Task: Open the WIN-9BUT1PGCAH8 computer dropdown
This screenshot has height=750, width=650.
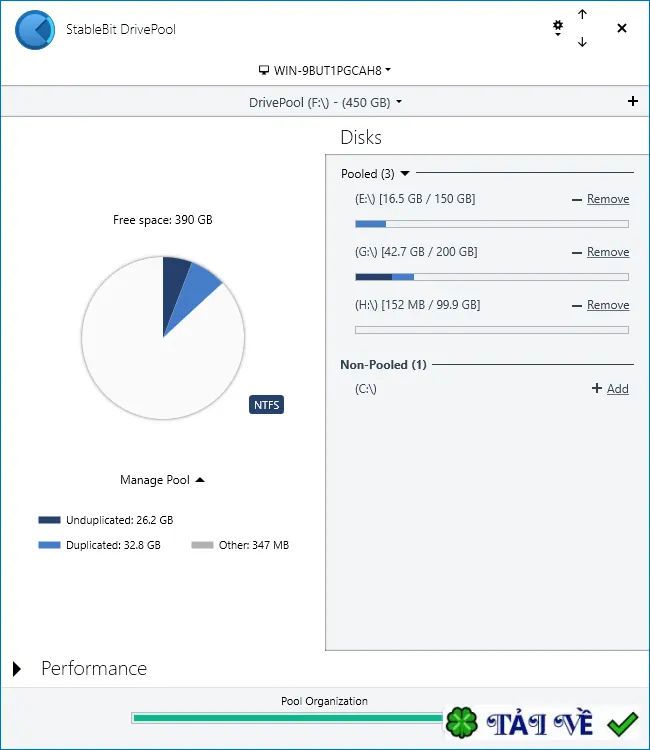Action: (325, 70)
